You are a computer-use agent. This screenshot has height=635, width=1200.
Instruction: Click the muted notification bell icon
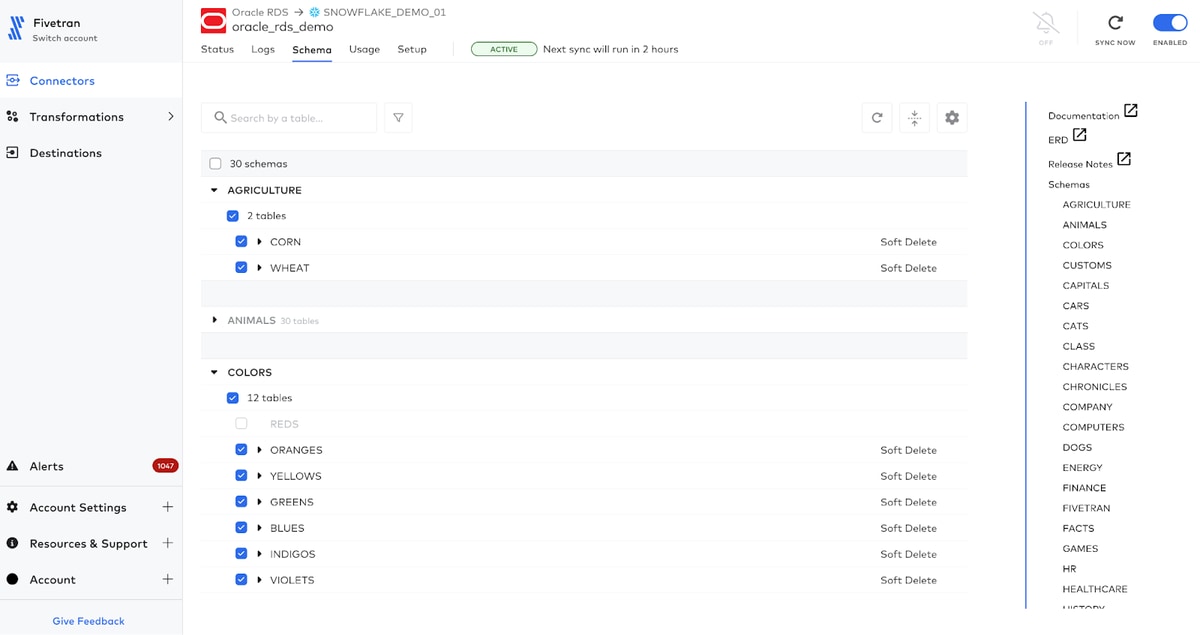tap(1046, 23)
